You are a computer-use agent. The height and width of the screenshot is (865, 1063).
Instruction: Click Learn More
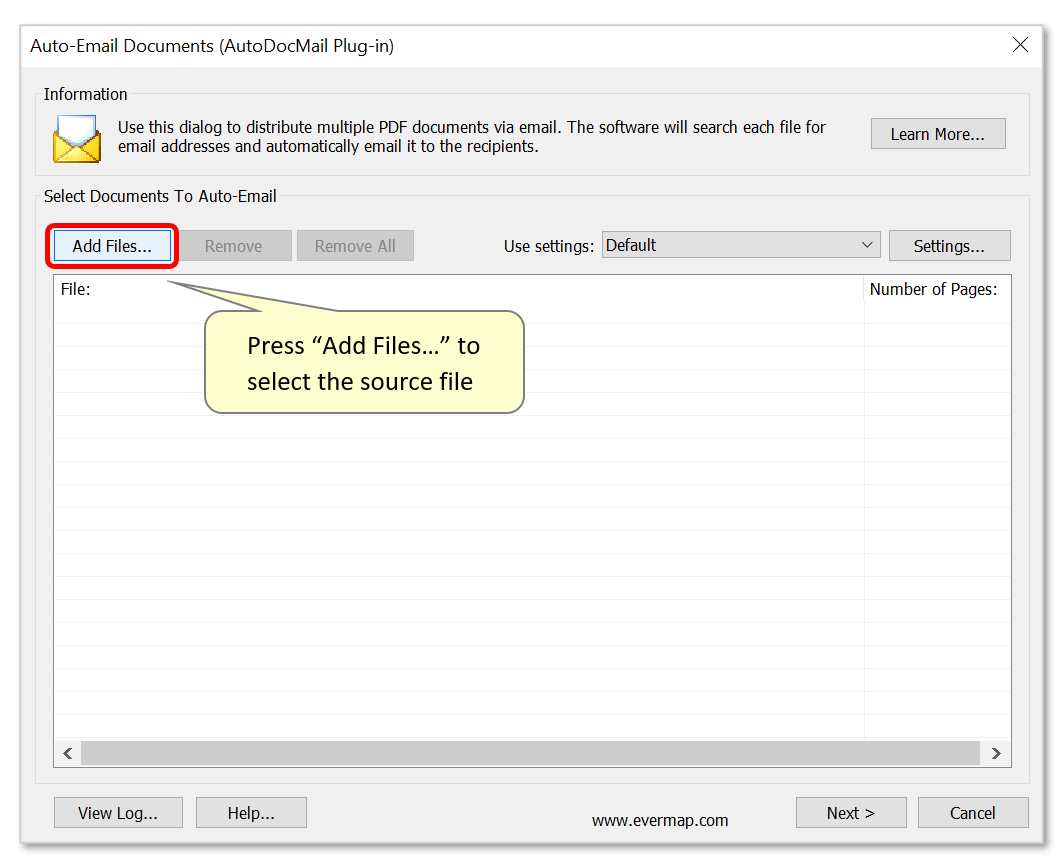[x=937, y=133]
